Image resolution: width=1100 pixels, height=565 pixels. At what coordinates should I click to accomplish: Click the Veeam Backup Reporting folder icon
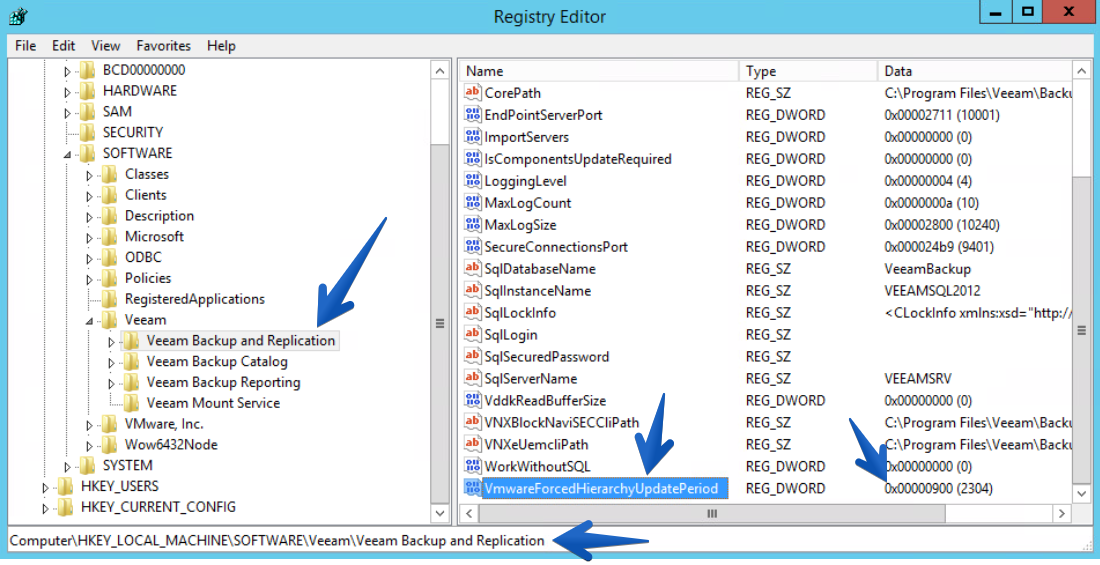pyautogui.click(x=130, y=383)
